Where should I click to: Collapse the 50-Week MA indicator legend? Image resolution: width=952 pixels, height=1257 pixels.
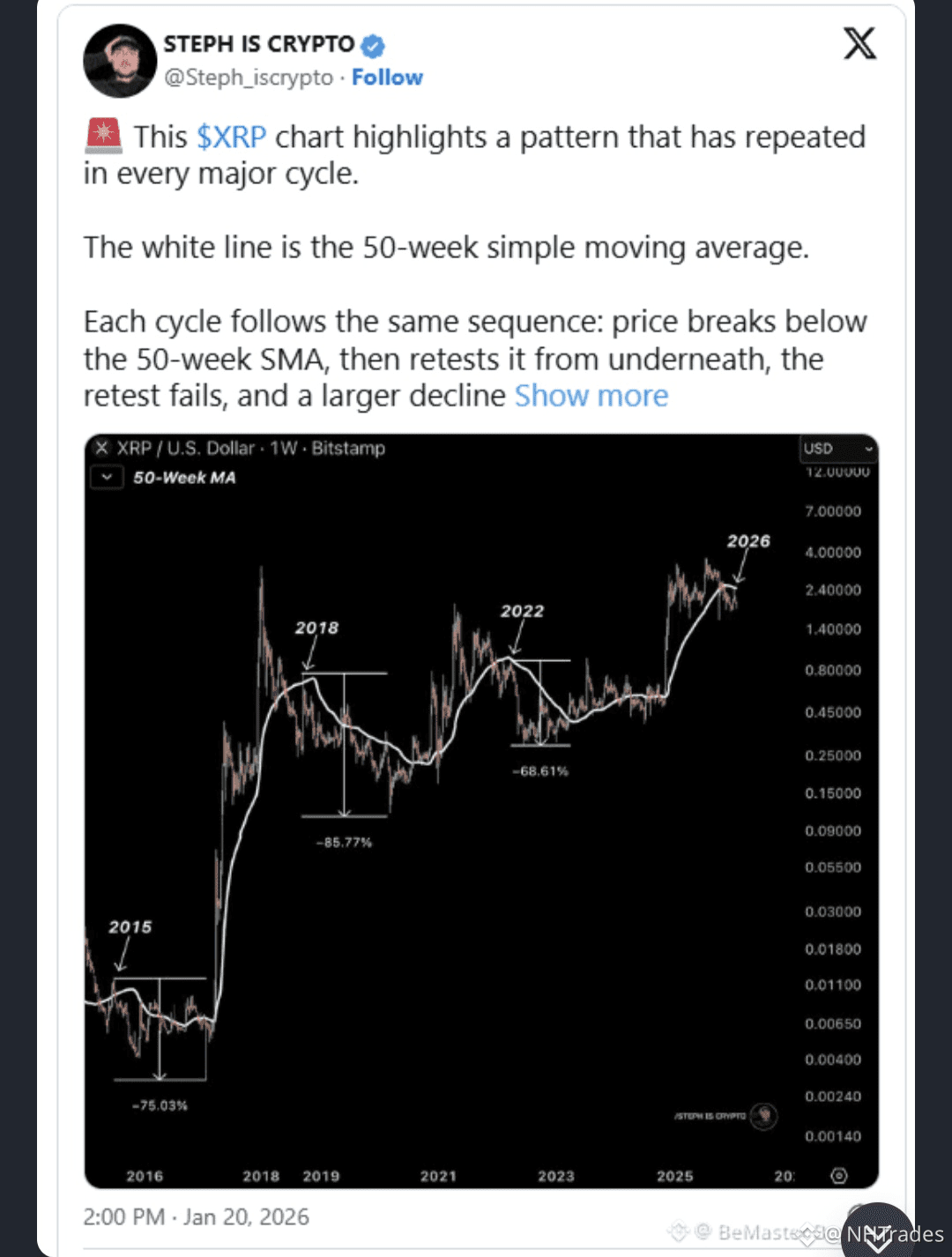pyautogui.click(x=107, y=478)
